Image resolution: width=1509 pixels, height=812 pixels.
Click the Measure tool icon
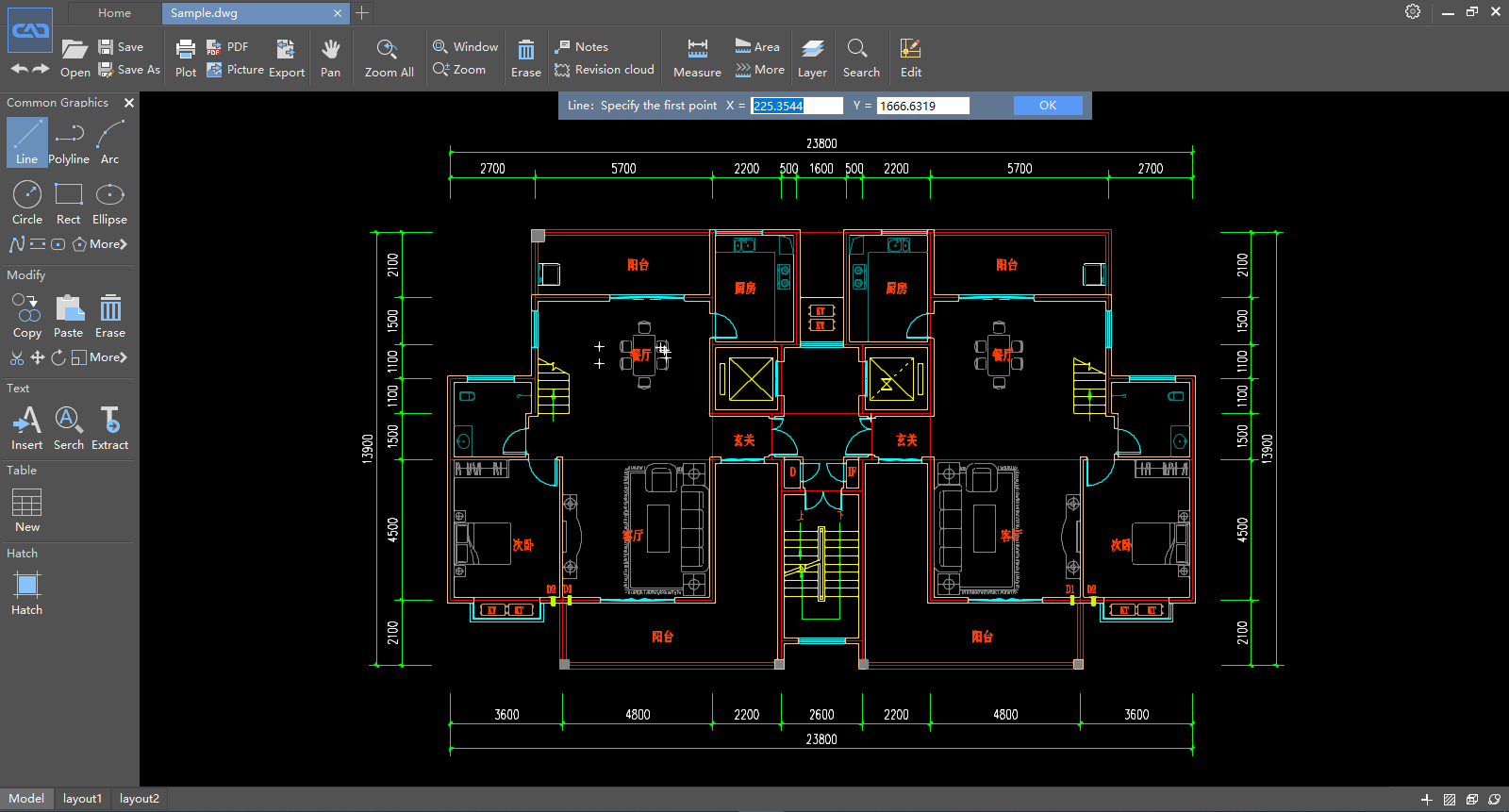(697, 58)
